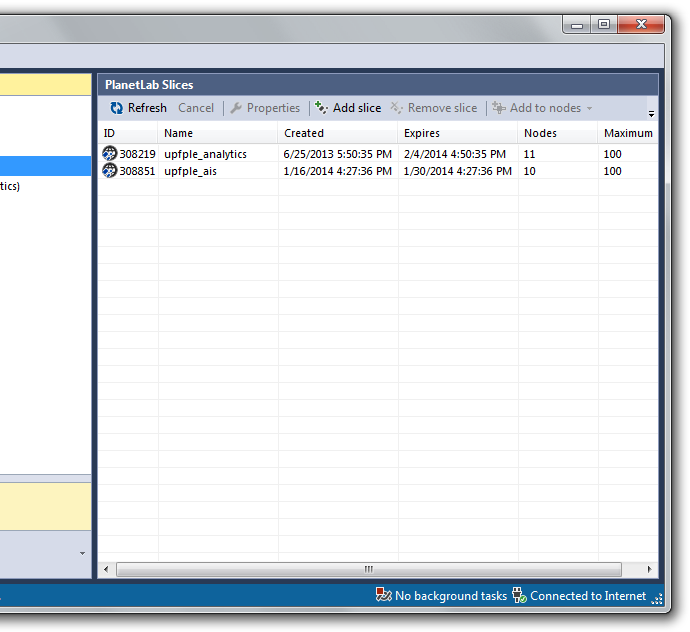Open the left panel bottom dropdown arrow
Image resolution: width=690 pixels, height=632 pixels.
(x=82, y=553)
